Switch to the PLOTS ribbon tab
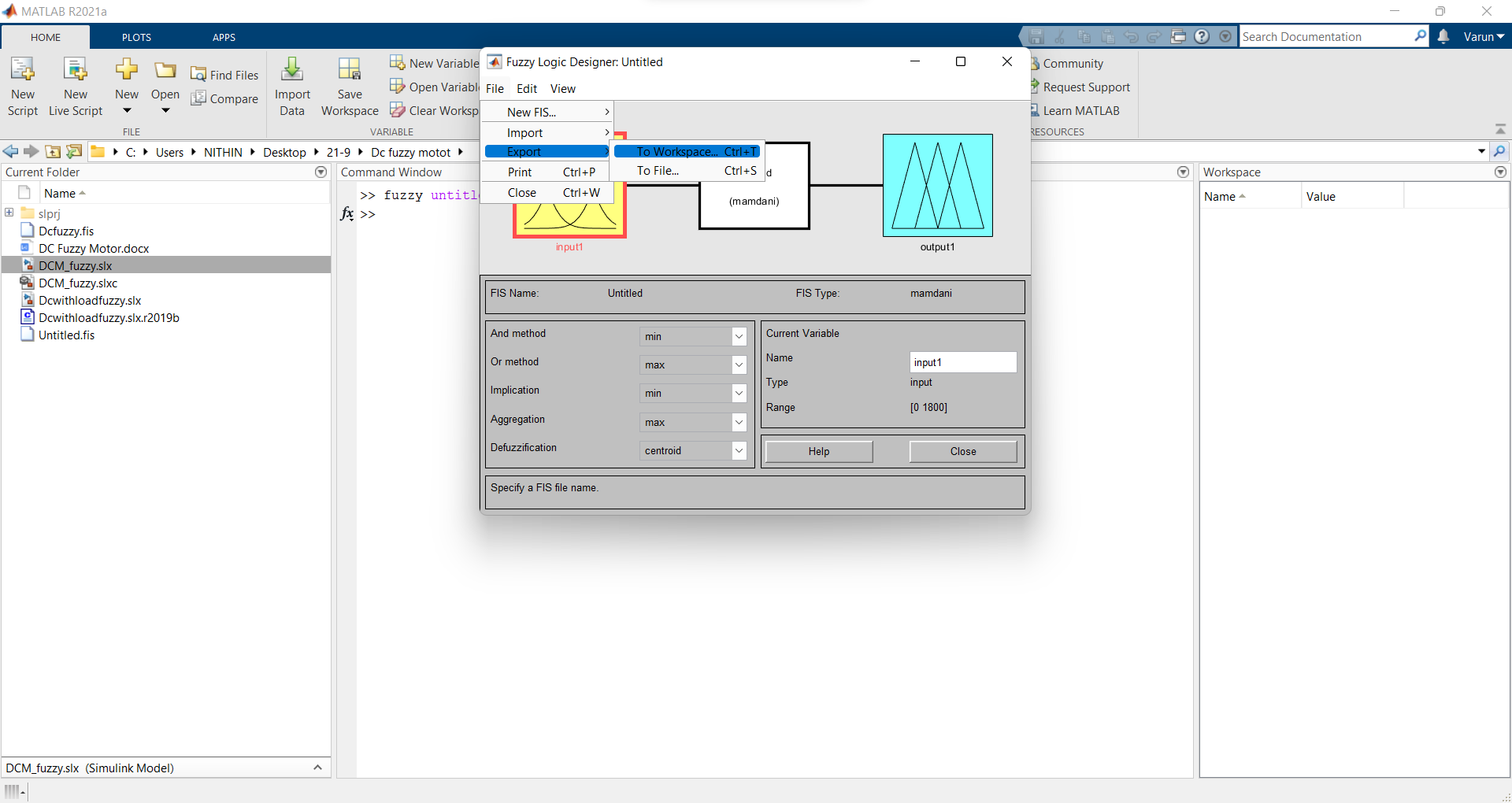1512x803 pixels. [x=136, y=37]
